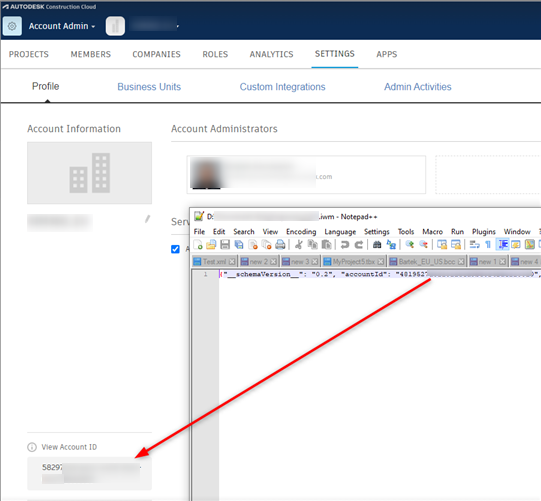Open the Encoding menu in Notepad++
Screen dimensions: 541x501
301,232
